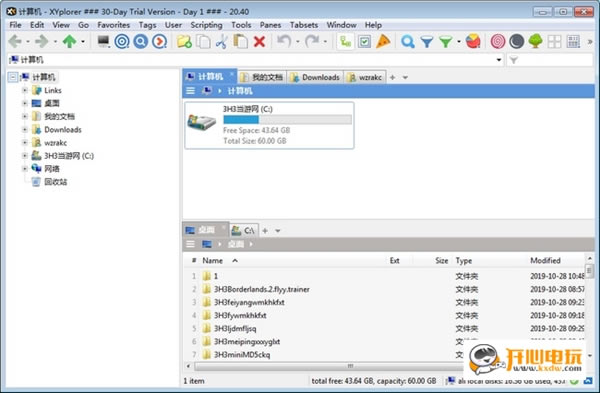The image size is (600, 393).
Task: Switch to the wzrakc tab
Action: pyautogui.click(x=365, y=77)
